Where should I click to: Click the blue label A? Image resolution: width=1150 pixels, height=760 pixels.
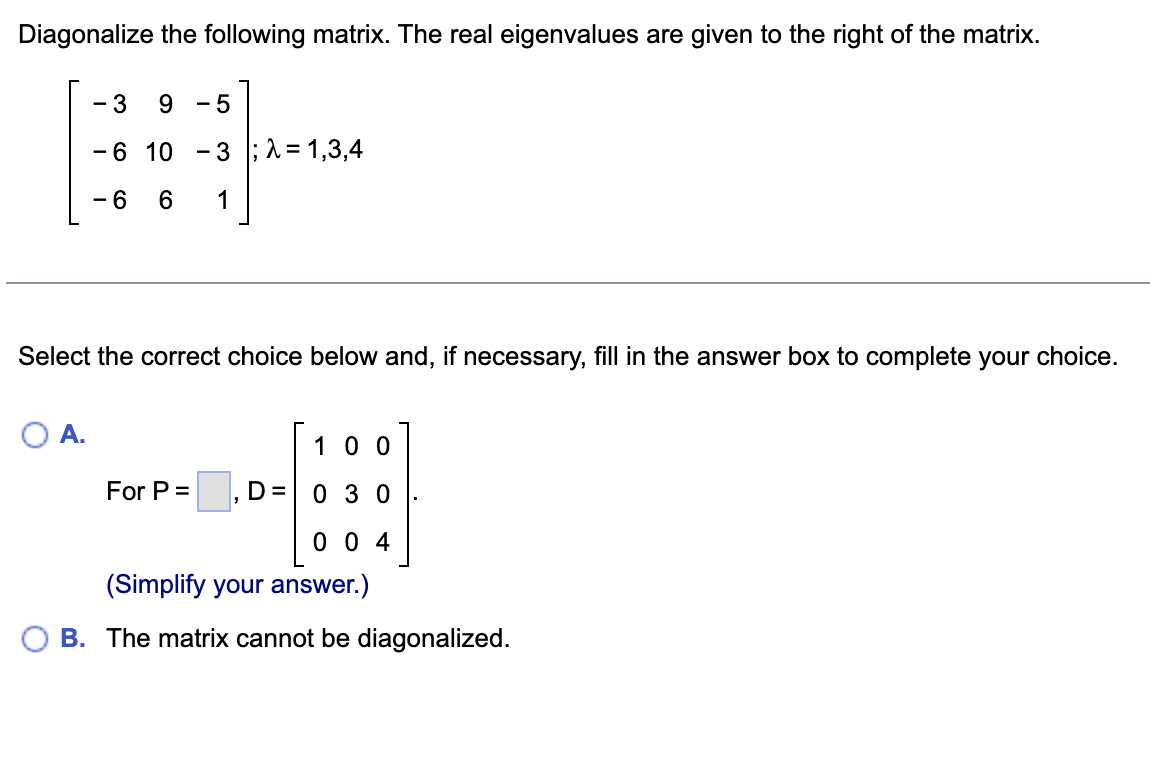(x=68, y=430)
